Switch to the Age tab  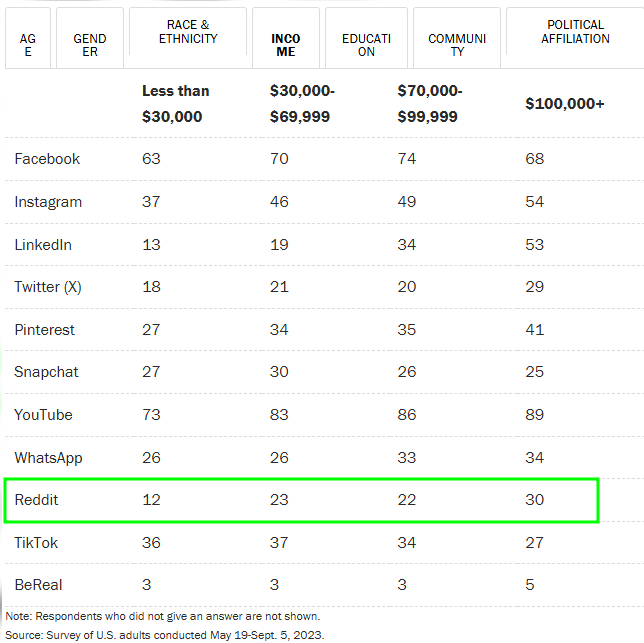(x=27, y=39)
